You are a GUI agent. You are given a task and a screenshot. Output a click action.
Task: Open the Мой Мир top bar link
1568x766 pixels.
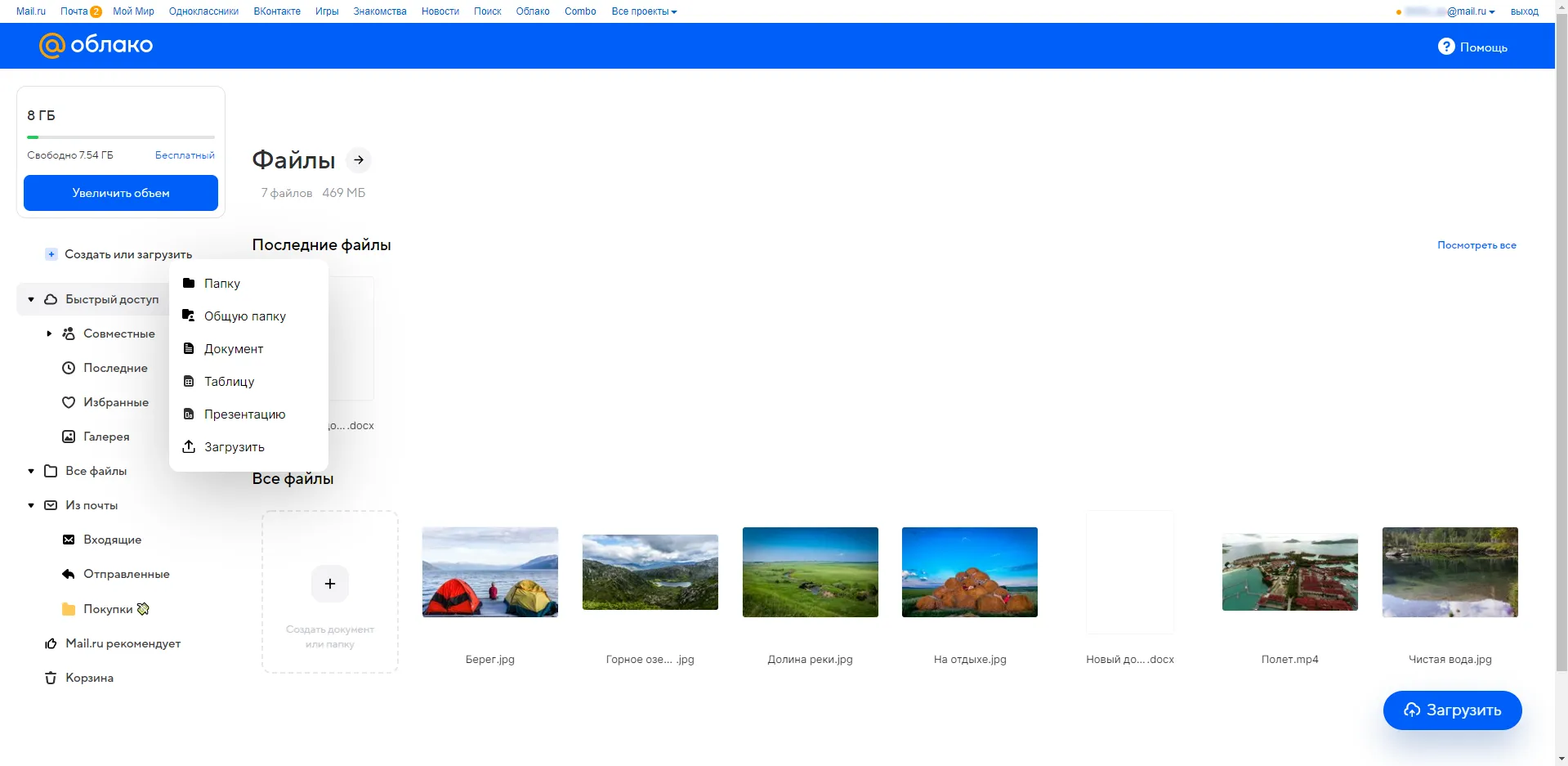pyautogui.click(x=133, y=11)
